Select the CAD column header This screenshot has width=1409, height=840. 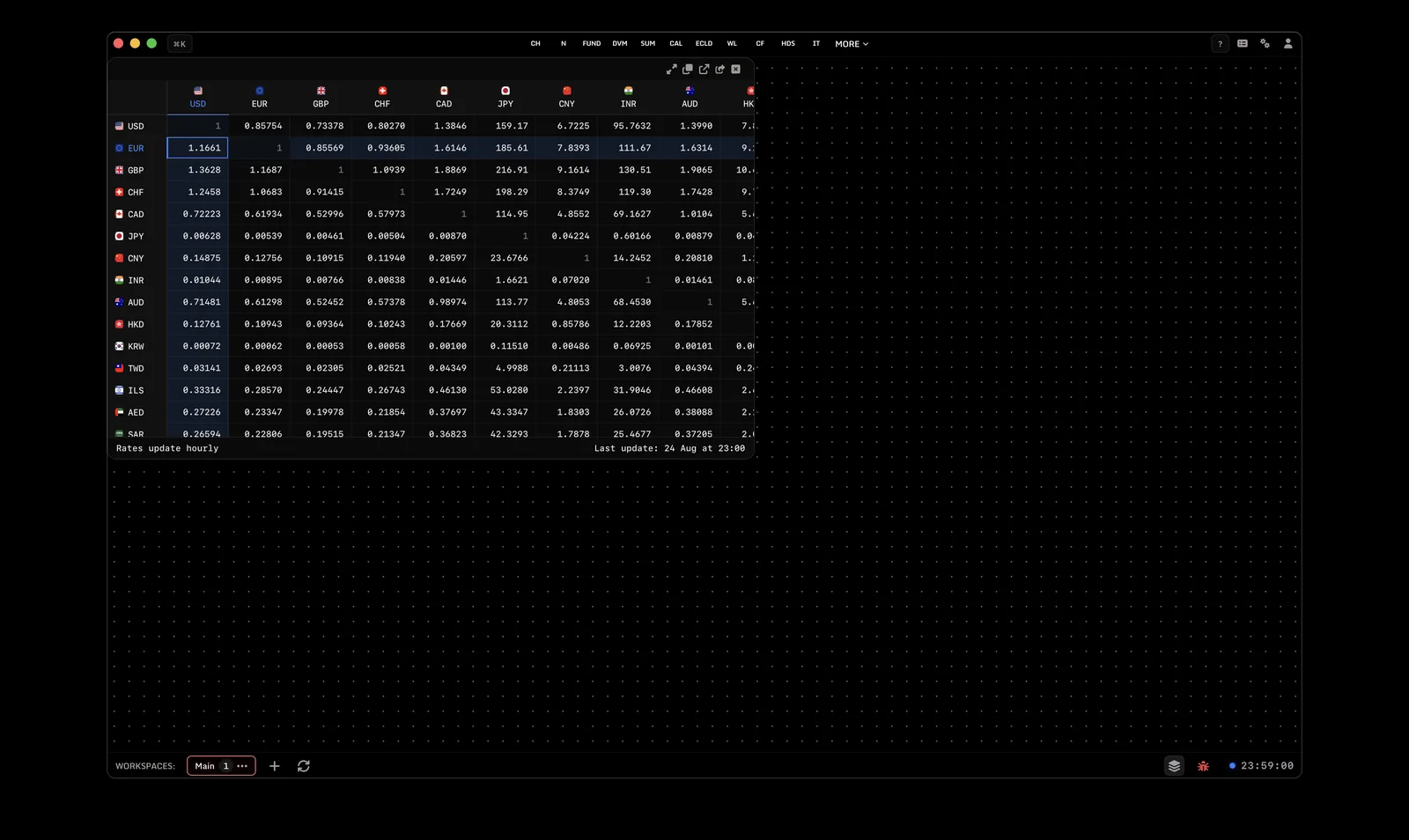(x=444, y=98)
